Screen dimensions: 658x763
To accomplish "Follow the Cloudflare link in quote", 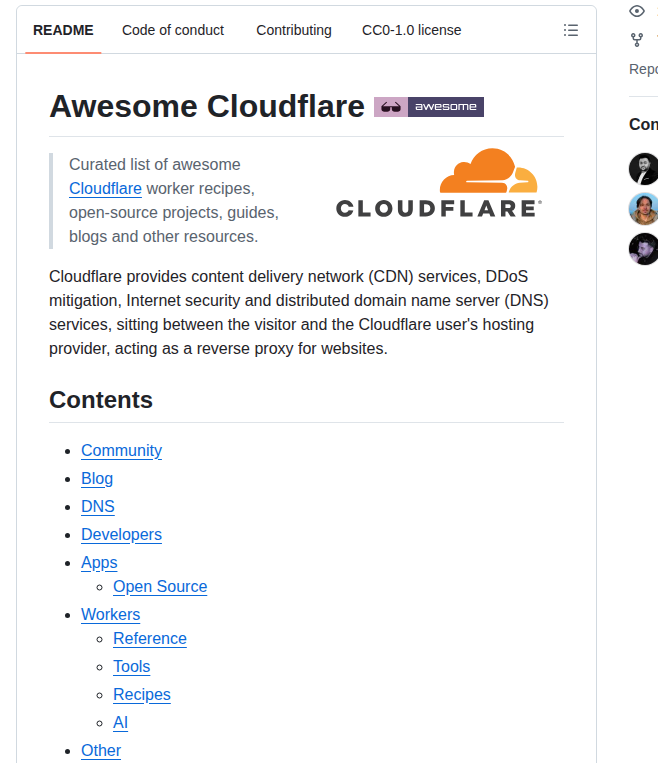I will (x=105, y=188).
